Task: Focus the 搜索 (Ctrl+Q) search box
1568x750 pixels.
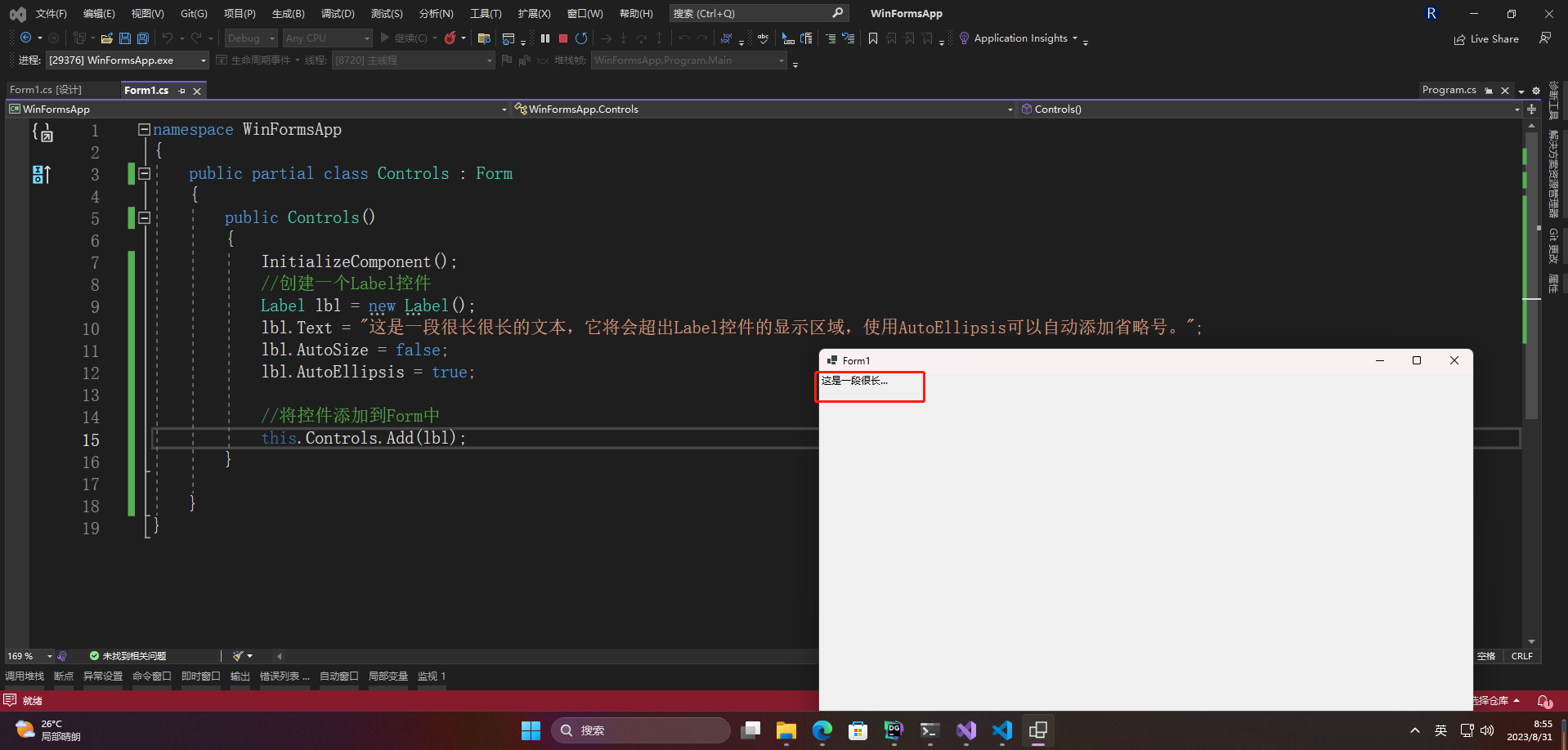Action: [x=758, y=13]
